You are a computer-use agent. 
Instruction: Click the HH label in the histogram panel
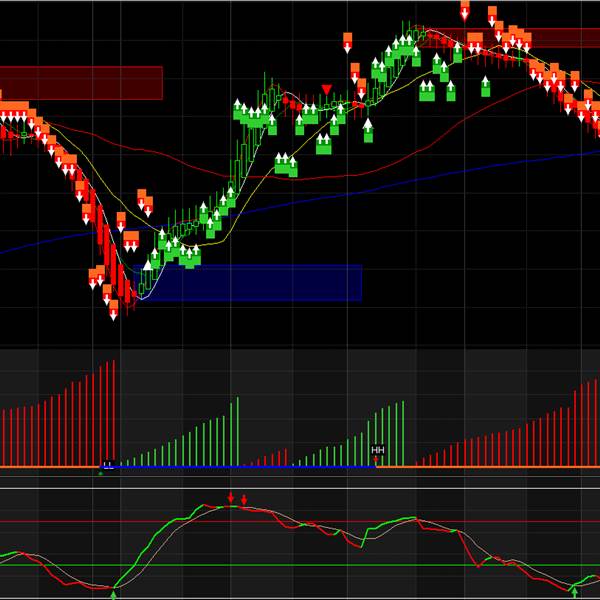(378, 450)
